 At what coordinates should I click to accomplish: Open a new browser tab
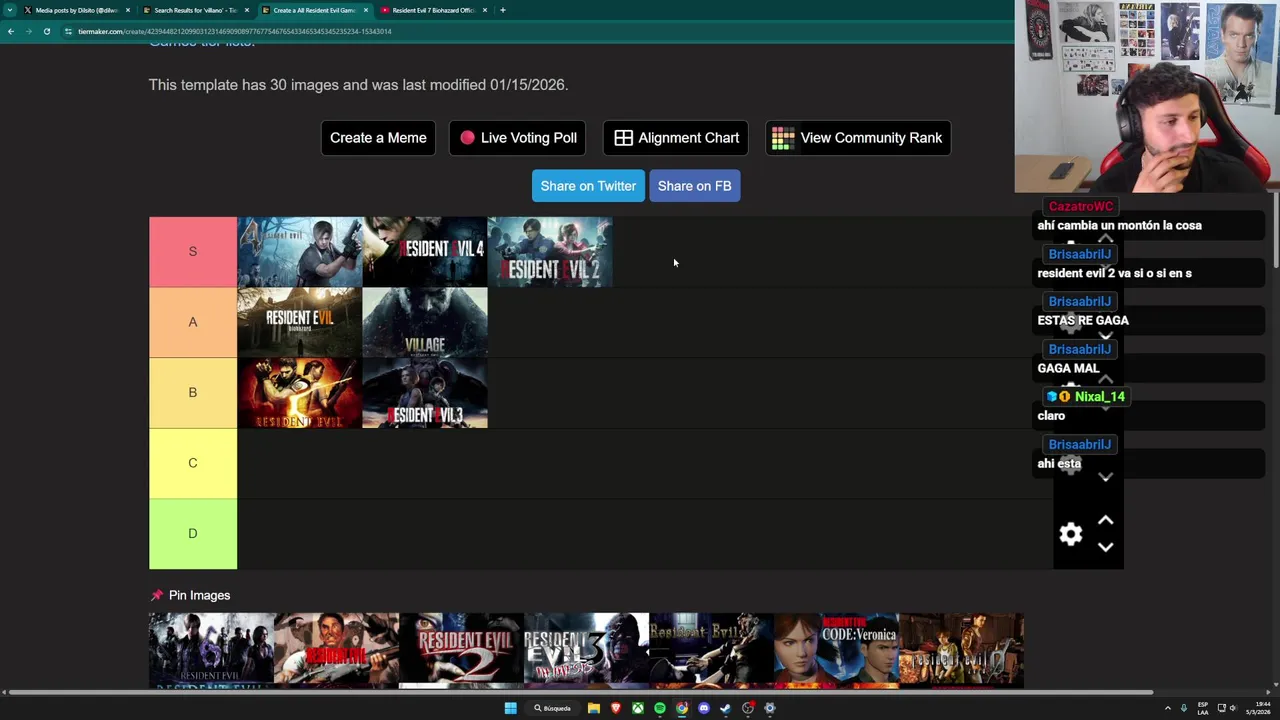pos(503,10)
